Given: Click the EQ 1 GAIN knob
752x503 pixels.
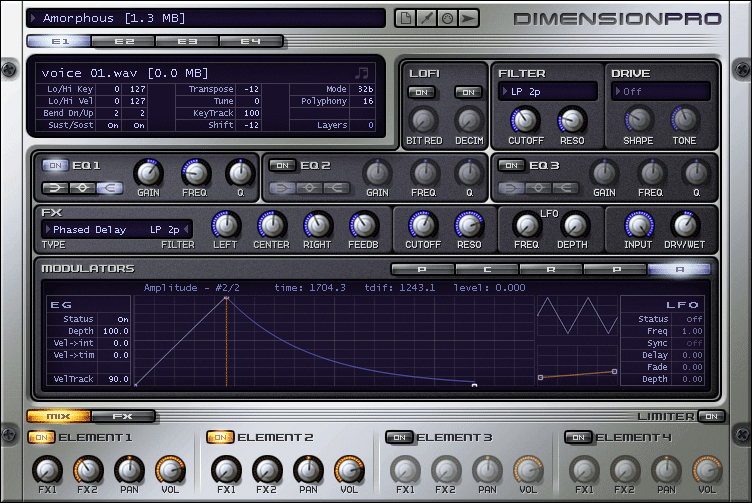Looking at the screenshot, I should [x=148, y=173].
